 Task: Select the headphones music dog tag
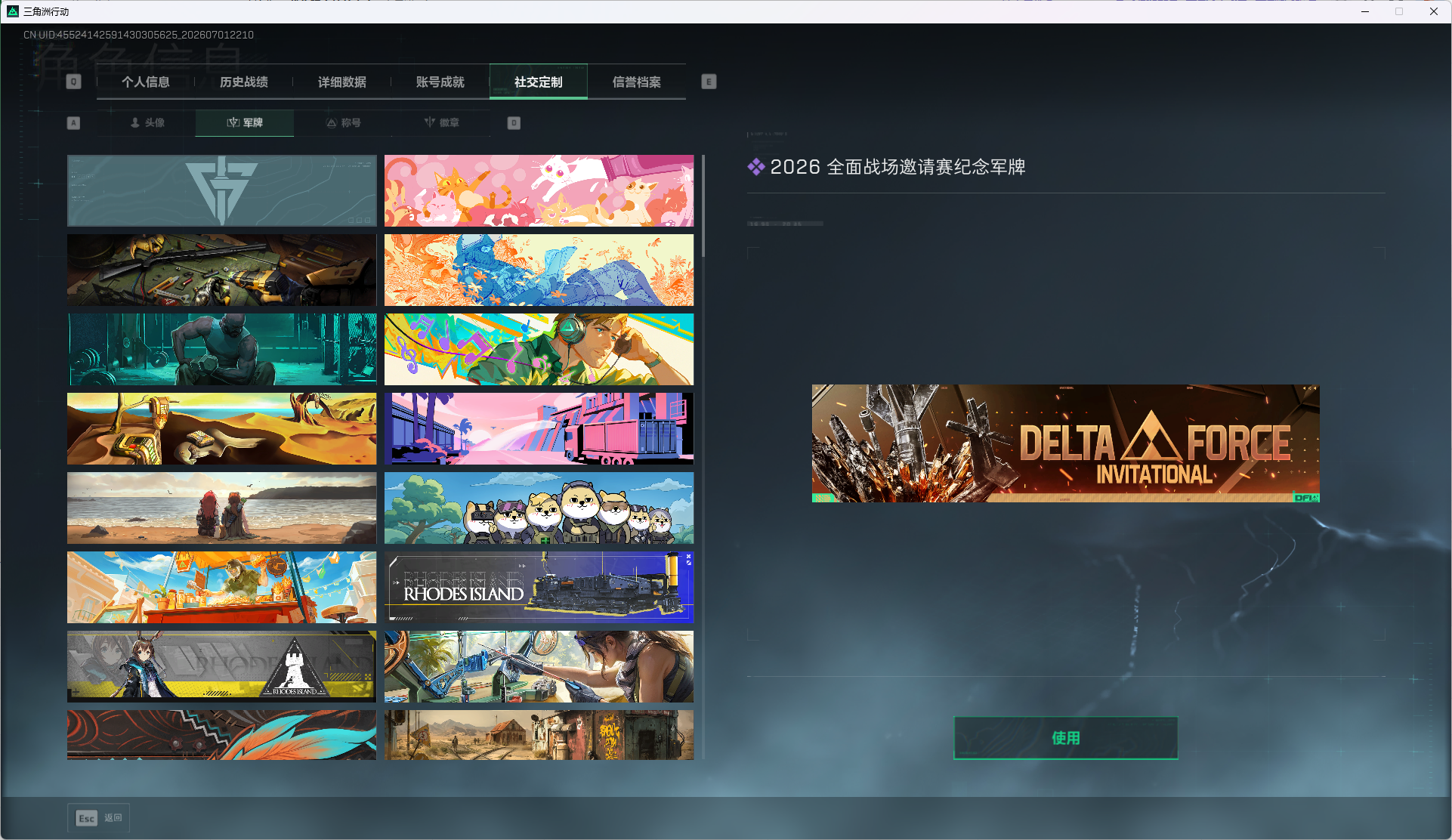point(539,349)
